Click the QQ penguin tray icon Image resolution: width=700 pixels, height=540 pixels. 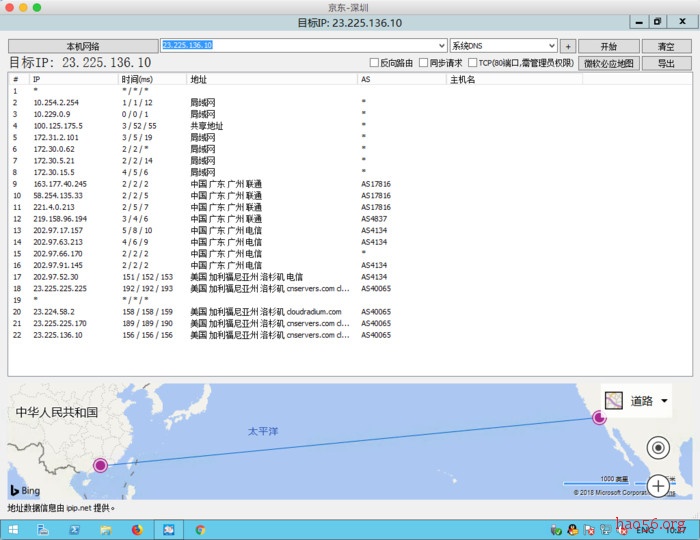pos(573,530)
